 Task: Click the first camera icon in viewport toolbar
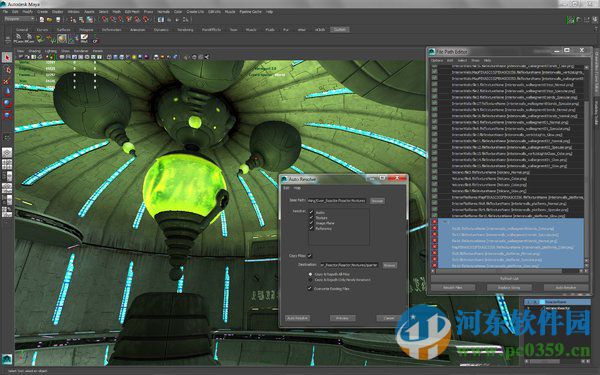(21, 57)
